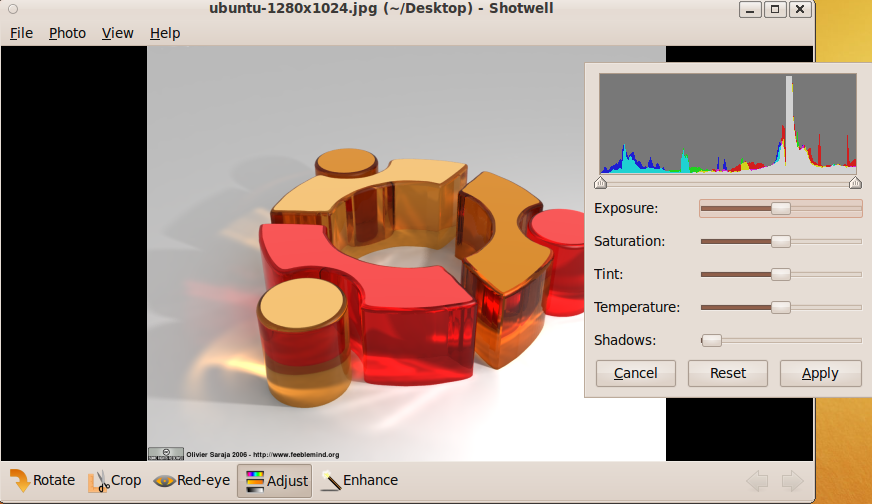
Task: Click the Tint slider handle
Action: [781, 274]
